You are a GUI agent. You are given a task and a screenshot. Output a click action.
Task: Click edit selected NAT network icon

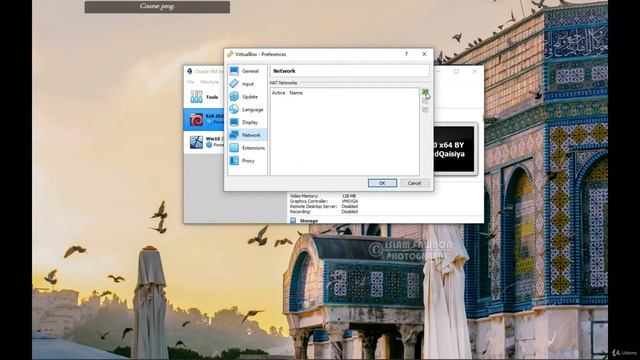pos(425,101)
